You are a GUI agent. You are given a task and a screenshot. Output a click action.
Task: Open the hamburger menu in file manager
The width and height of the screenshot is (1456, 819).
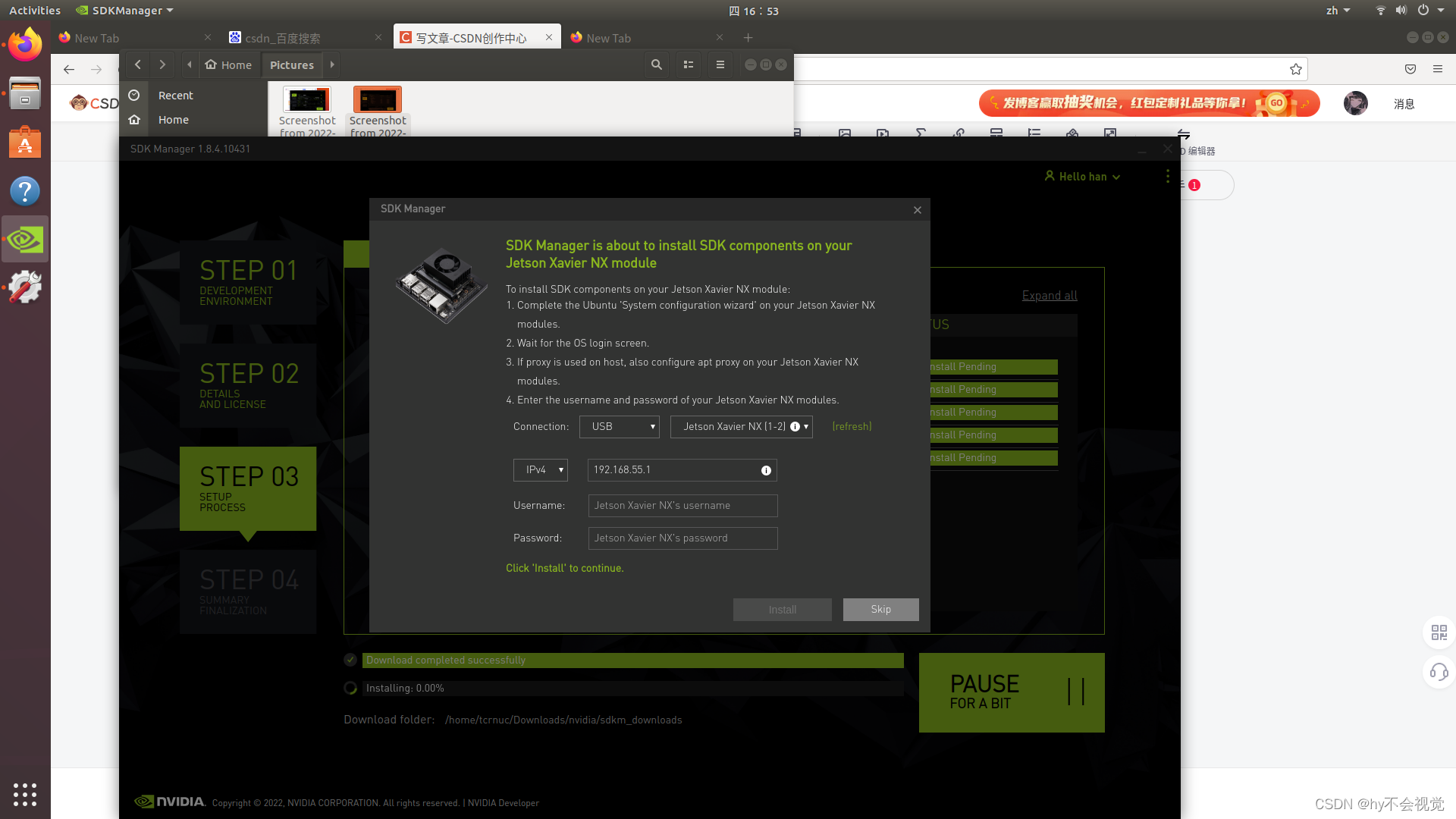pyautogui.click(x=720, y=65)
